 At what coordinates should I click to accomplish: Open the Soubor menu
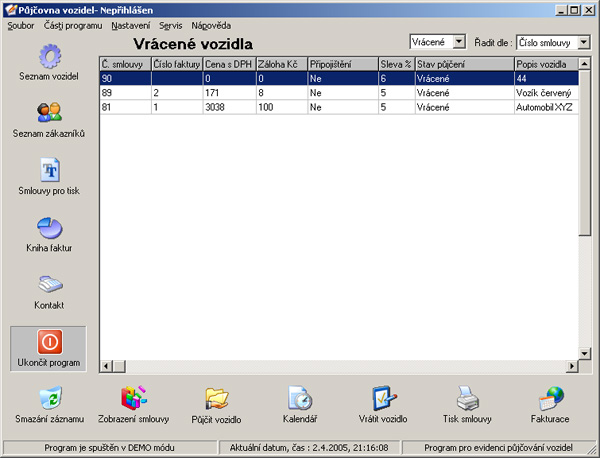[x=20, y=24]
